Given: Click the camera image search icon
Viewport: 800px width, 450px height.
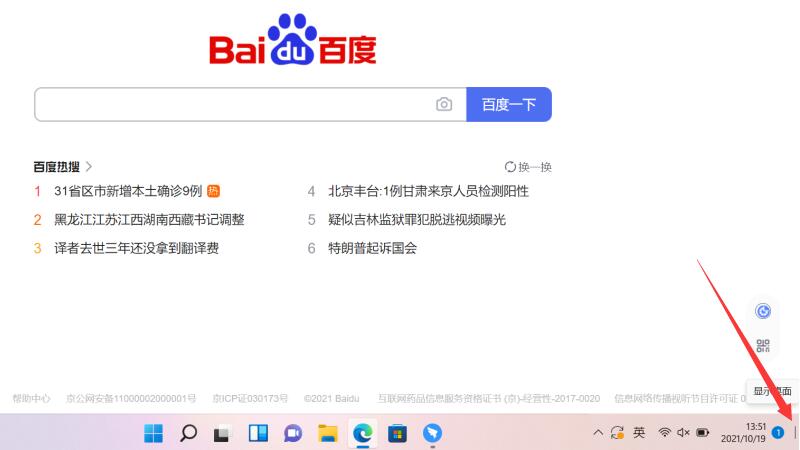Looking at the screenshot, I should tap(444, 104).
